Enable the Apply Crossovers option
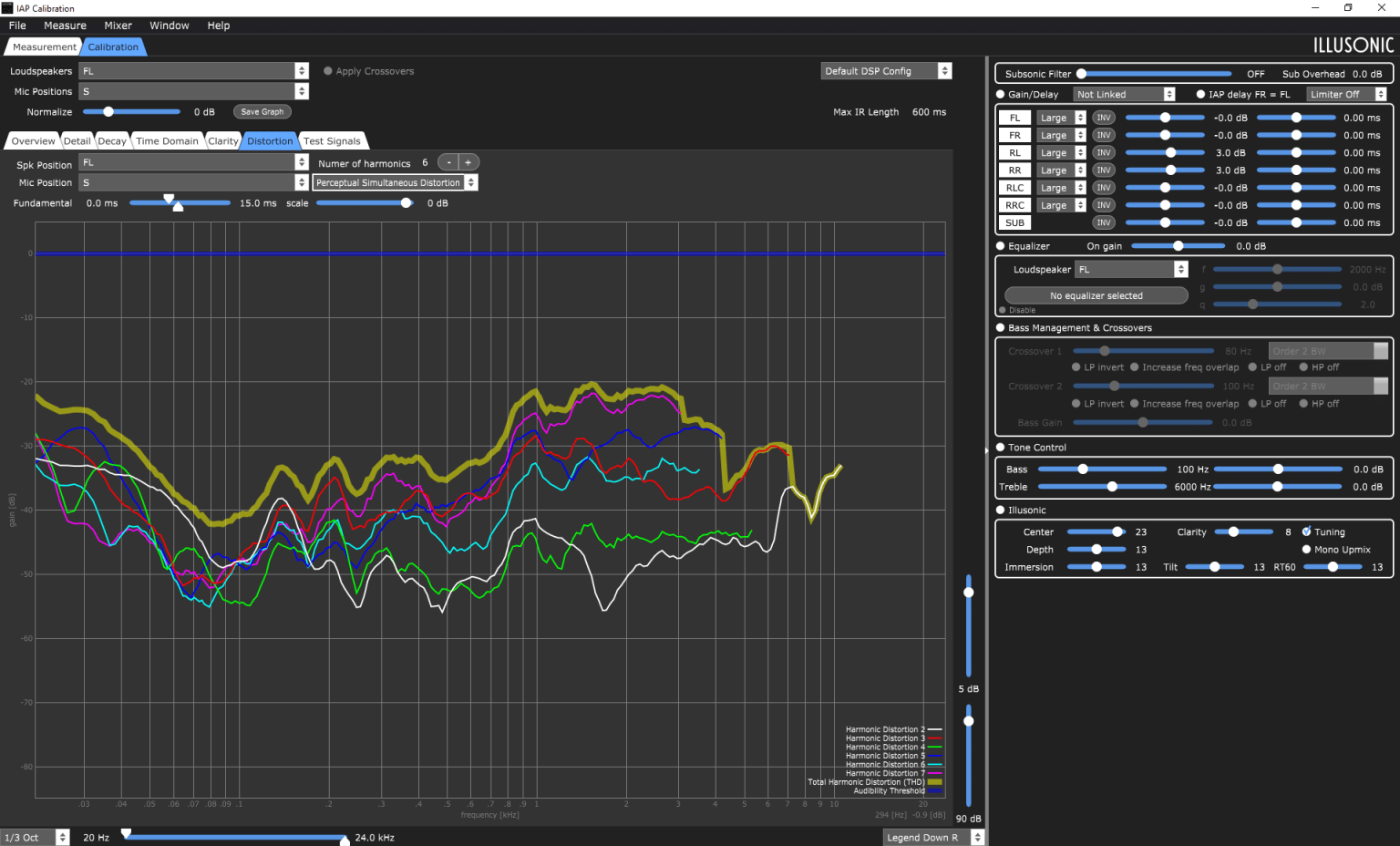Screen dimensions: 1400x846 click(x=328, y=71)
